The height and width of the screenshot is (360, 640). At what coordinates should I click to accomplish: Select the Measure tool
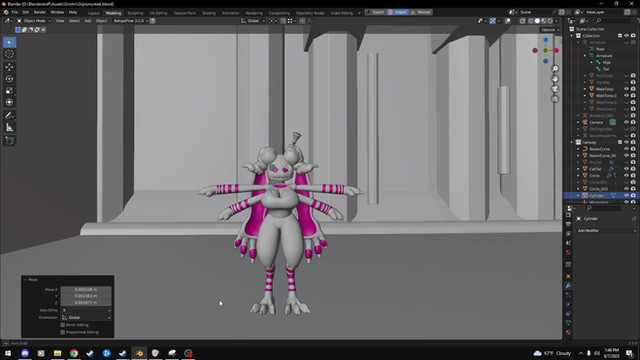coord(9,127)
